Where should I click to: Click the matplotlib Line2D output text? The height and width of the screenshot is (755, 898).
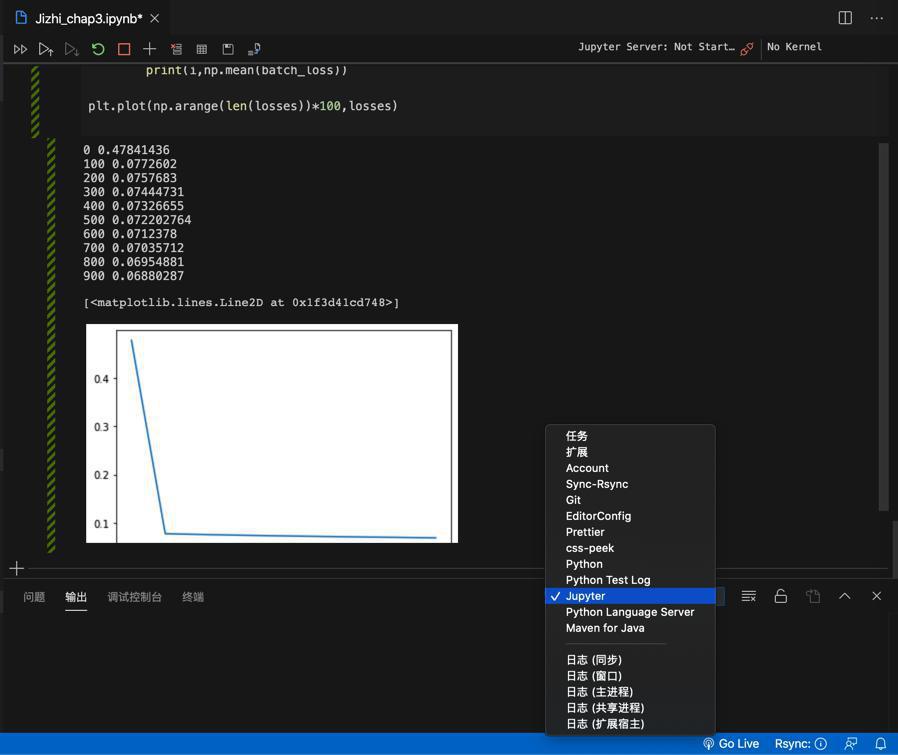(x=241, y=302)
